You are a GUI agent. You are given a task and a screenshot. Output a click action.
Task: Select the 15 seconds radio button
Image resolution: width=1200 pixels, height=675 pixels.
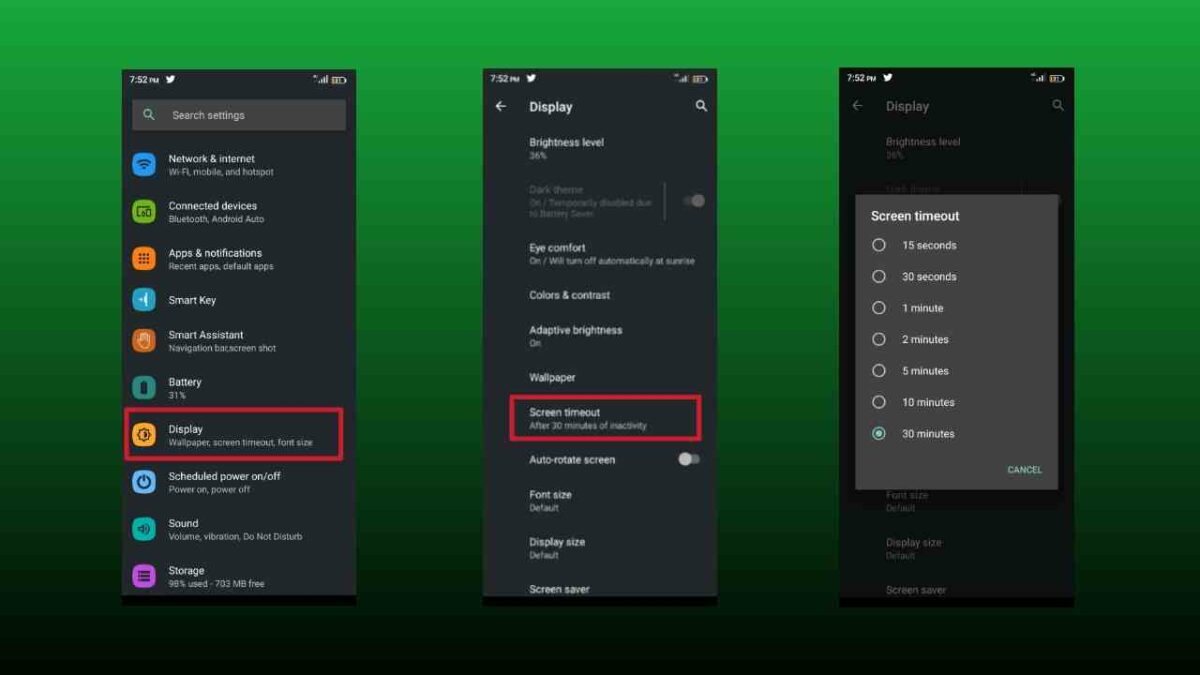pos(879,245)
